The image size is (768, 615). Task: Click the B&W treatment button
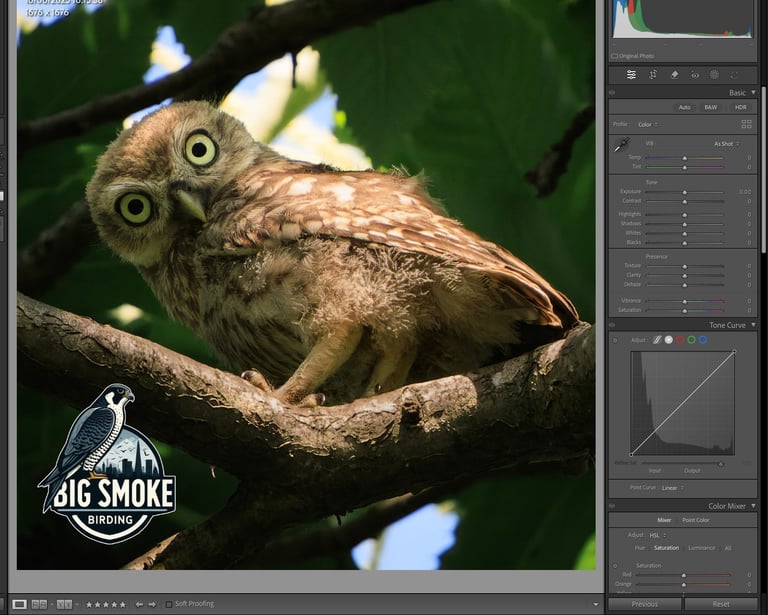coord(711,107)
